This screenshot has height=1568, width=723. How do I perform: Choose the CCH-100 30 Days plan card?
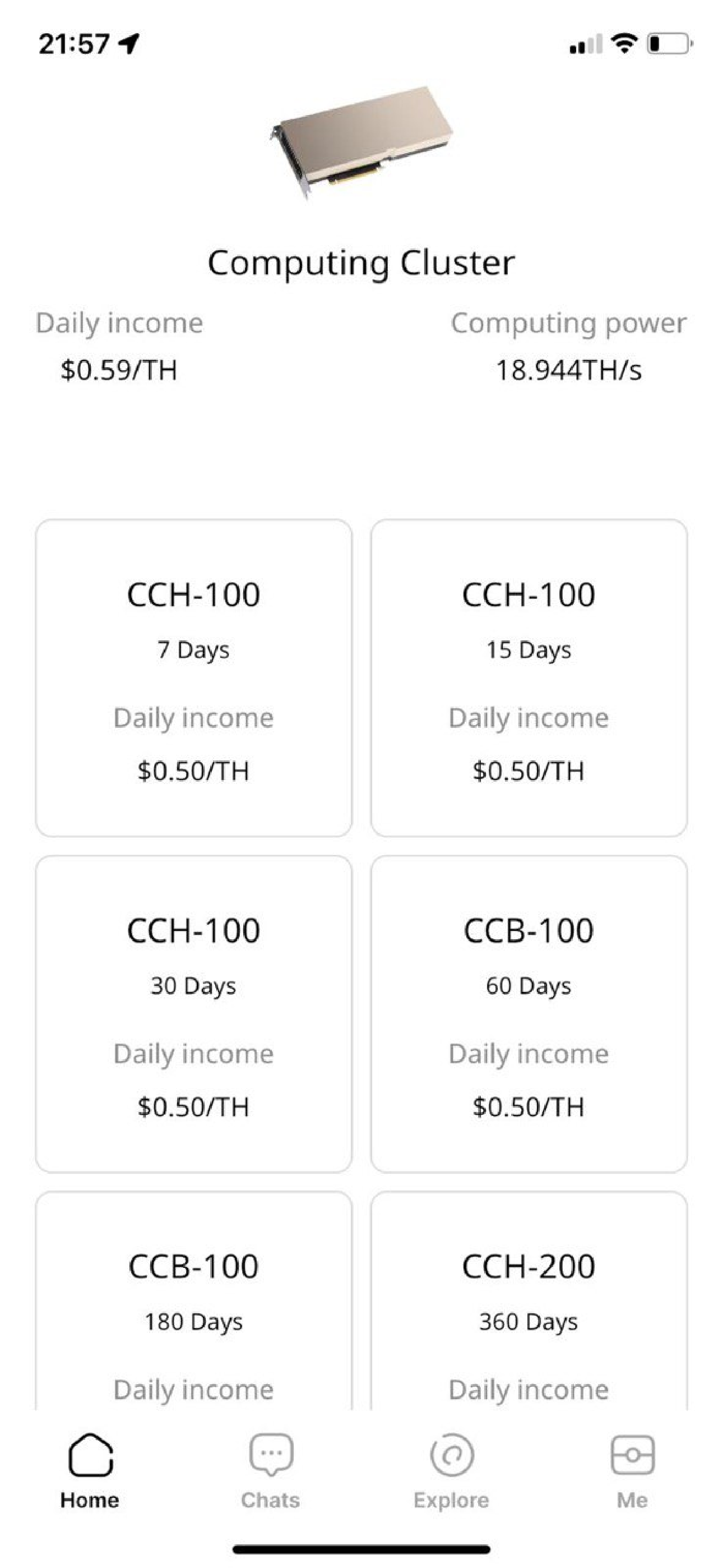point(193,1013)
